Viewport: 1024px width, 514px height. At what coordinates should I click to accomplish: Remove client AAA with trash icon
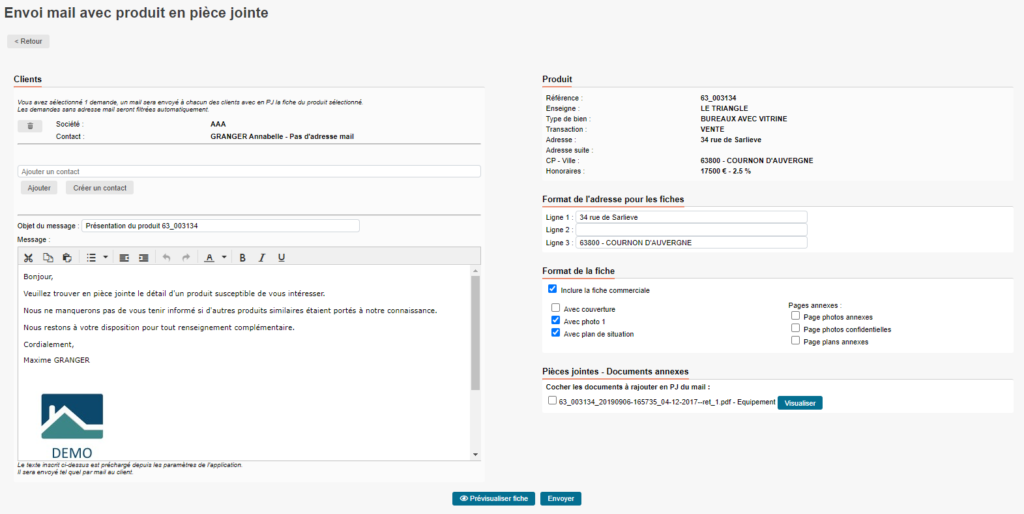pos(30,126)
